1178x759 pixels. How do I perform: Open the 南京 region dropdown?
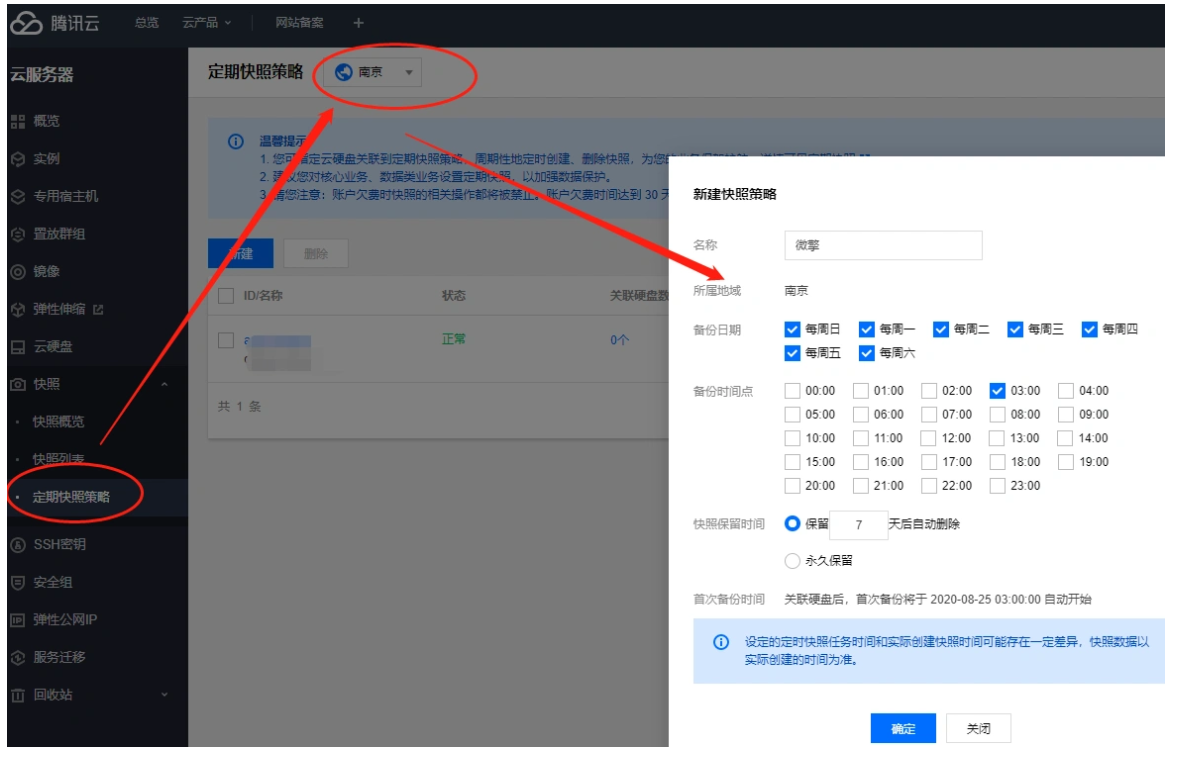(373, 72)
